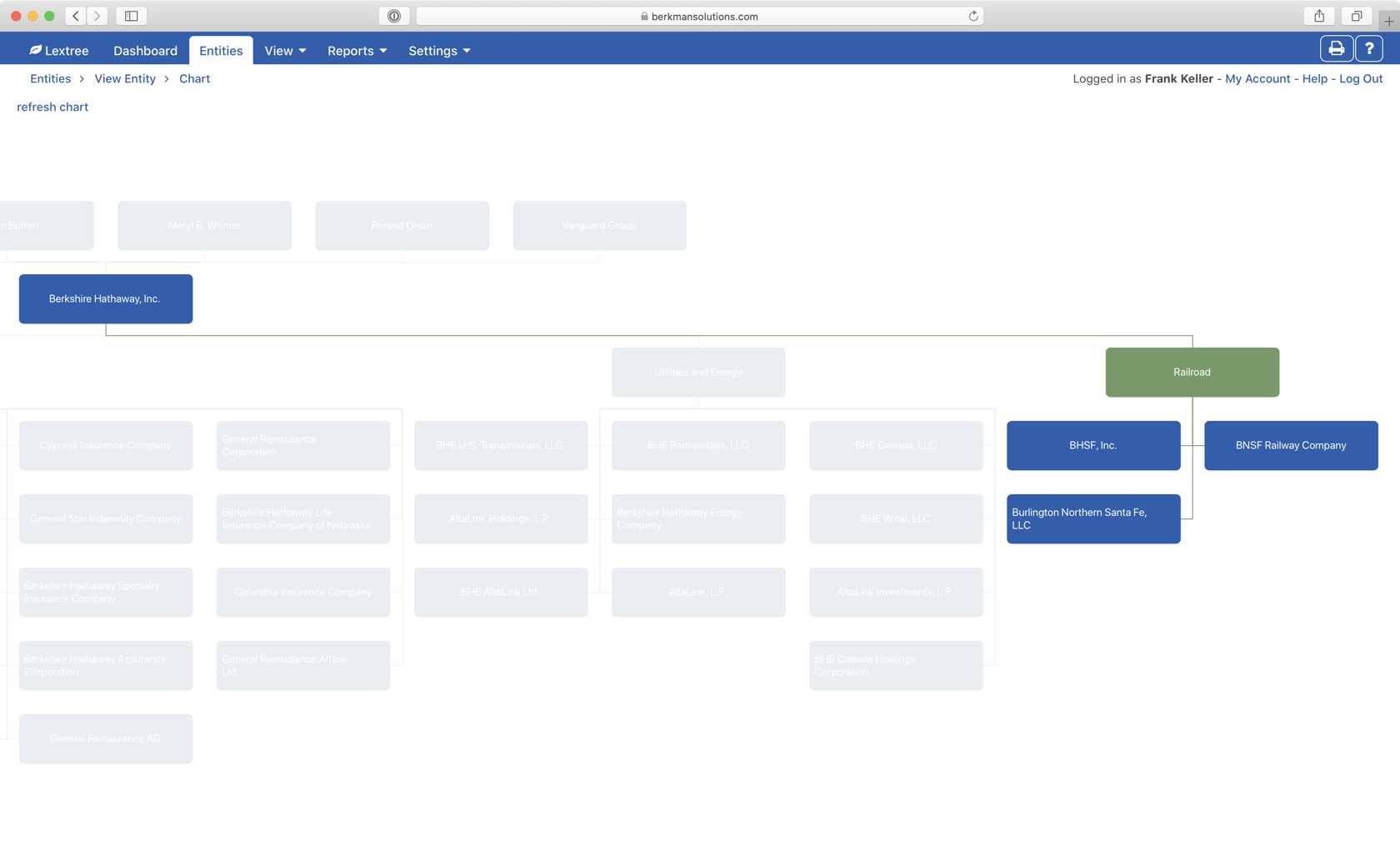Select the Berkshire Hathaway, Inc. node
This screenshot has height=856, width=1400.
click(106, 298)
